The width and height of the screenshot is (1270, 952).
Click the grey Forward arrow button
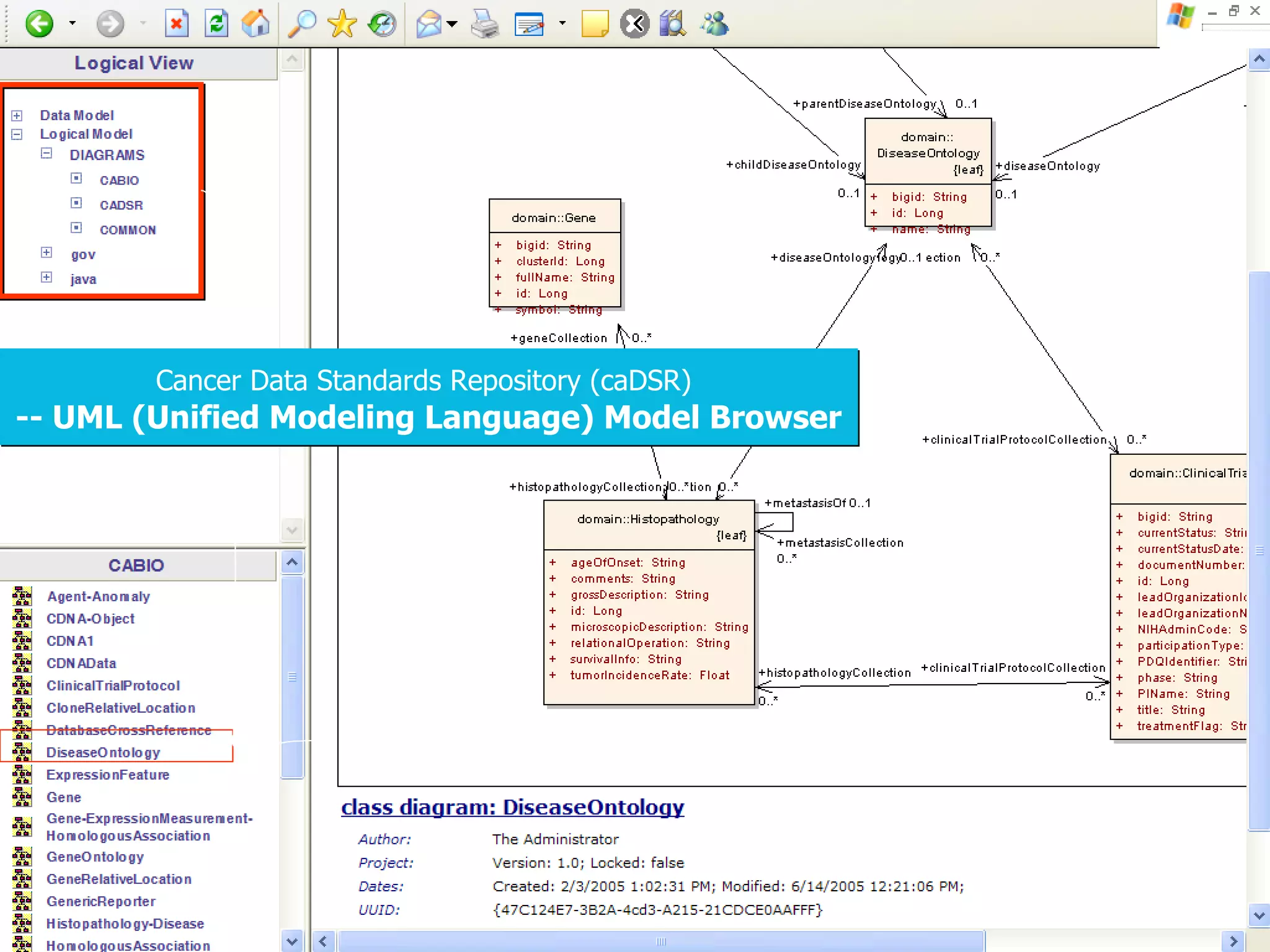click(x=110, y=24)
